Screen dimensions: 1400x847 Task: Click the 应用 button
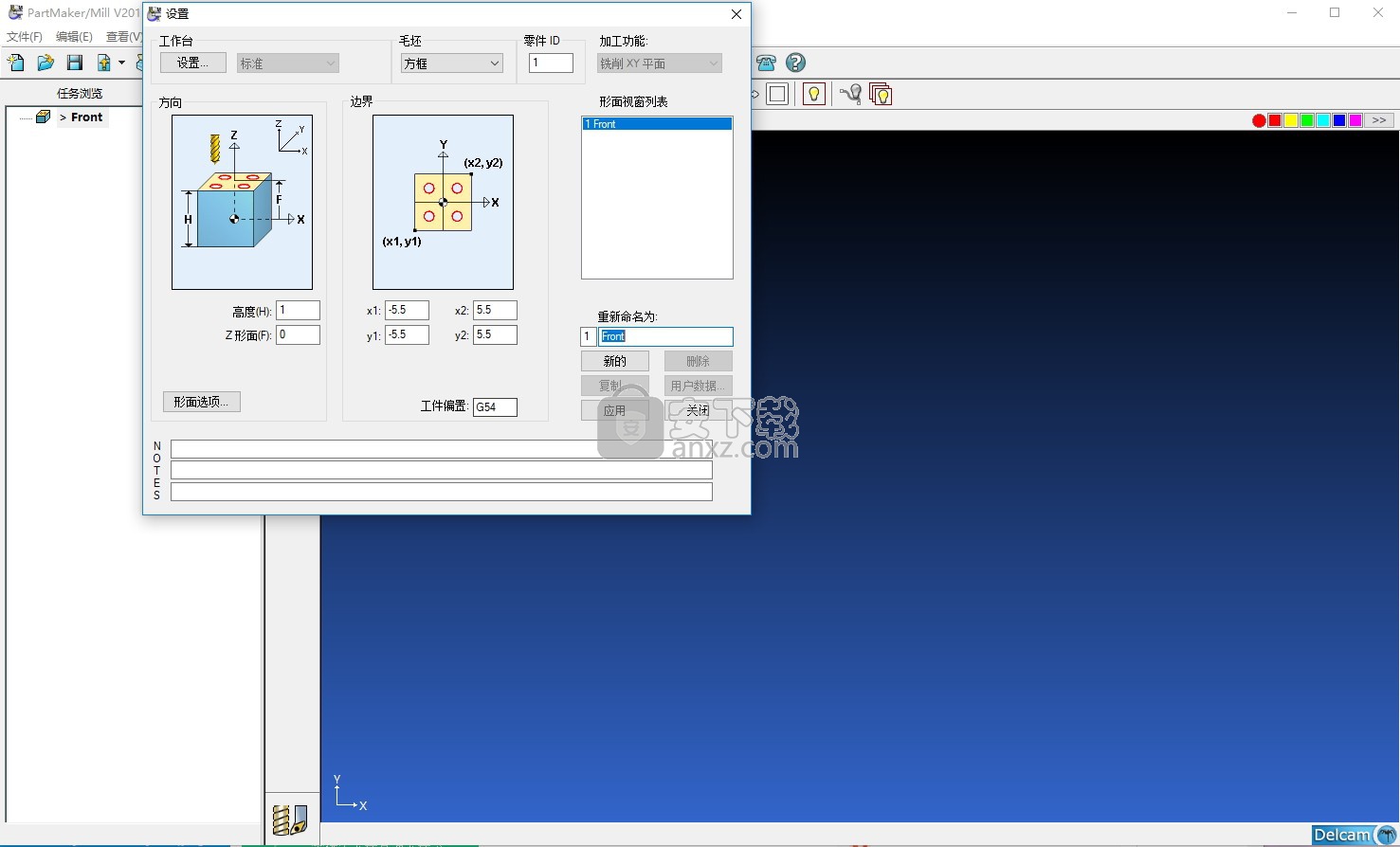click(x=615, y=410)
